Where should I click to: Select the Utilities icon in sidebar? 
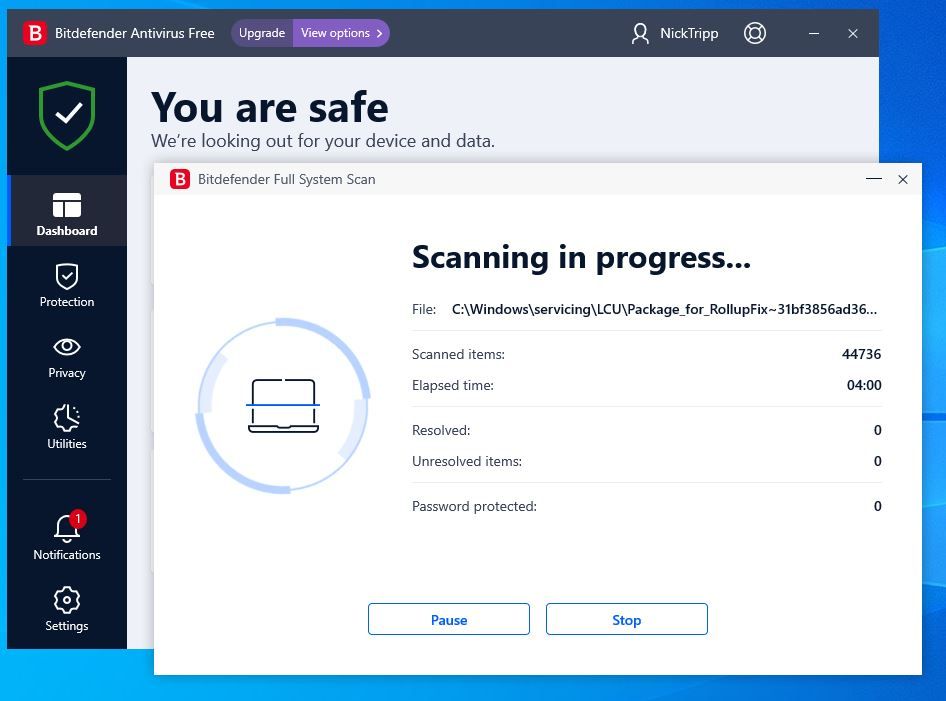(x=67, y=418)
